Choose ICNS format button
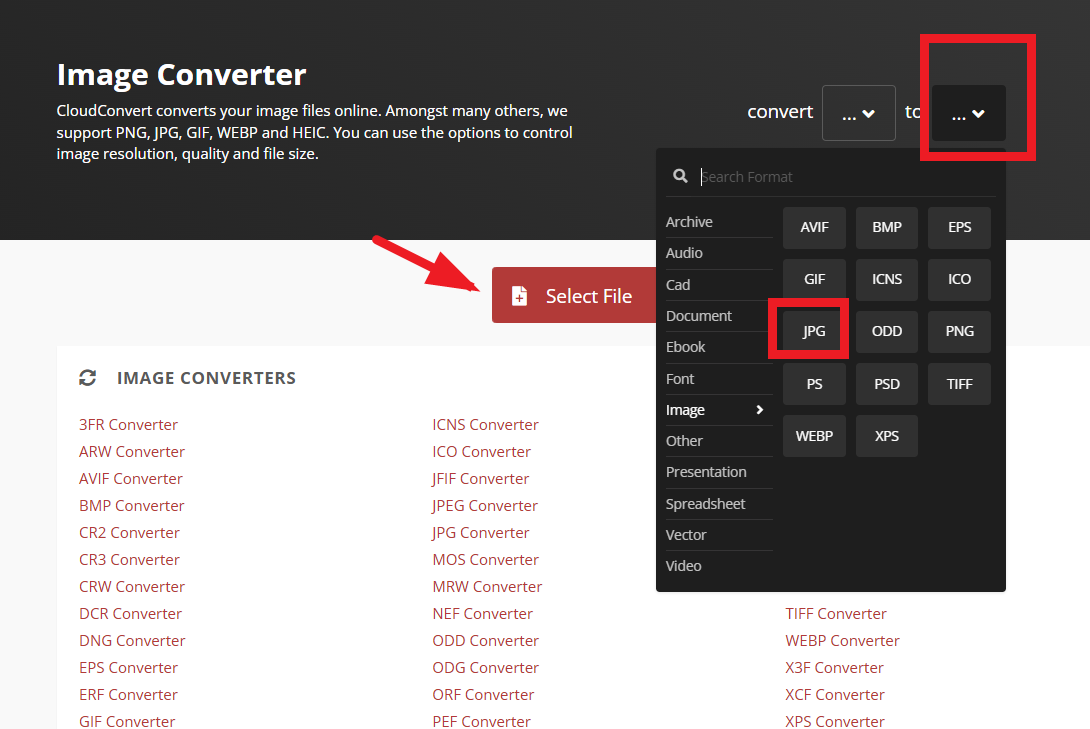 tap(887, 279)
